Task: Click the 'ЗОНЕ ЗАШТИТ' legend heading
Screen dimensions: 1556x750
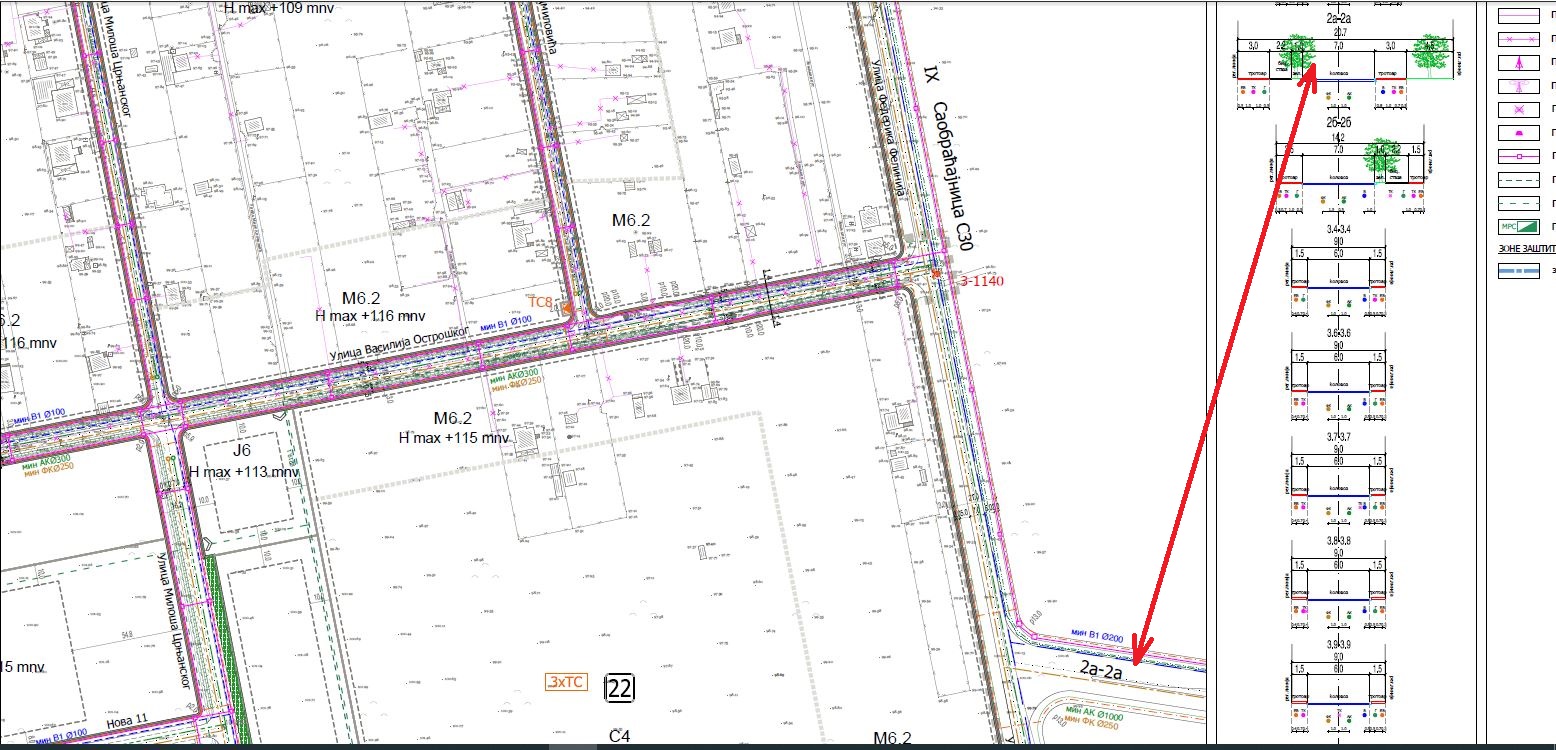Action: click(1526, 248)
